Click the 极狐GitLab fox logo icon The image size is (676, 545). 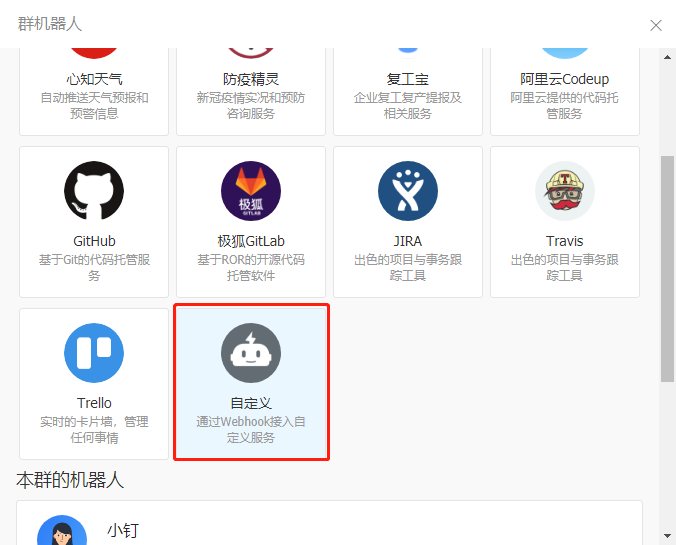click(x=251, y=191)
